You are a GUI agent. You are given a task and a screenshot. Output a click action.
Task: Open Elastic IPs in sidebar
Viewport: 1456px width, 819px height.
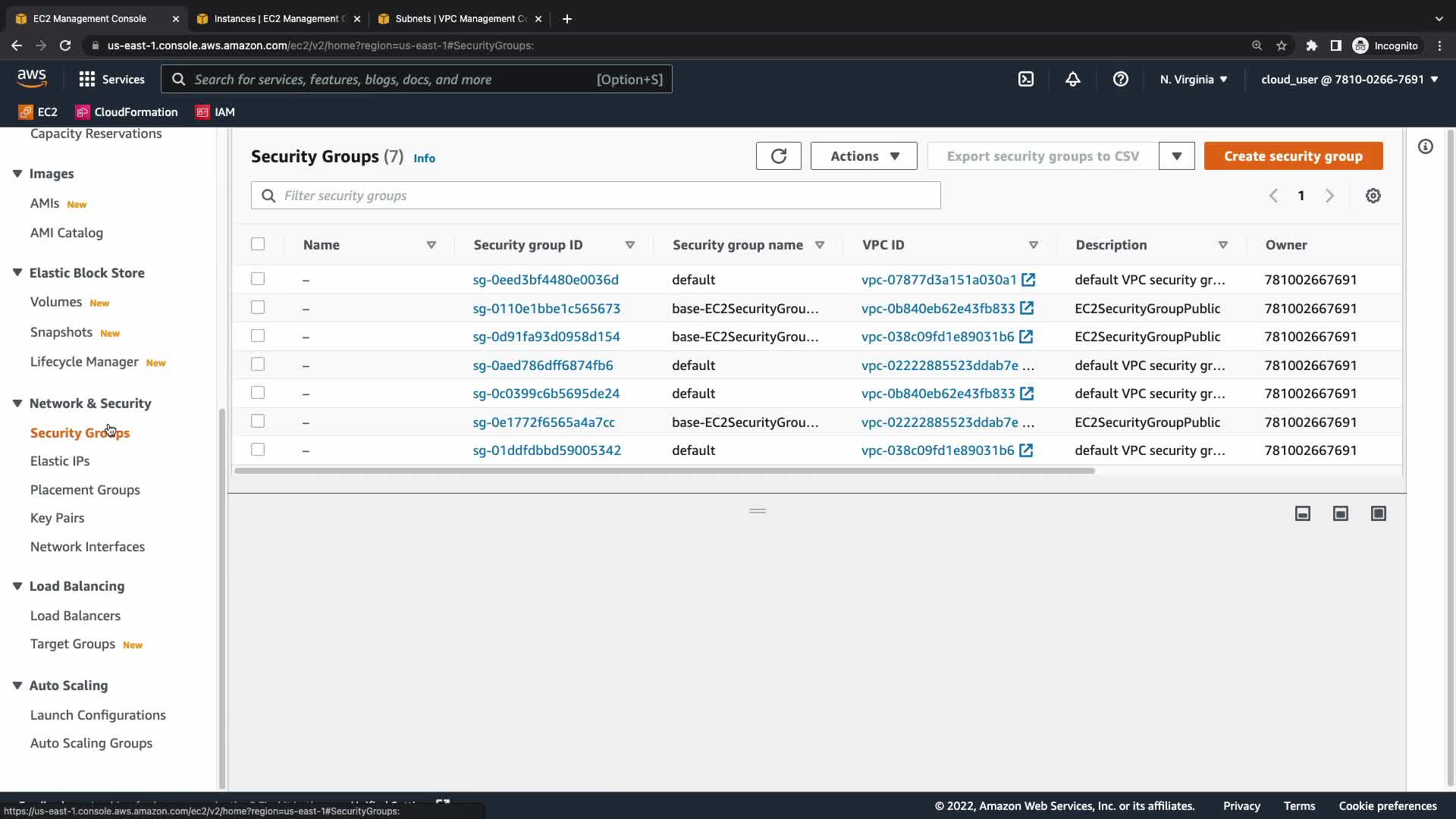point(60,461)
